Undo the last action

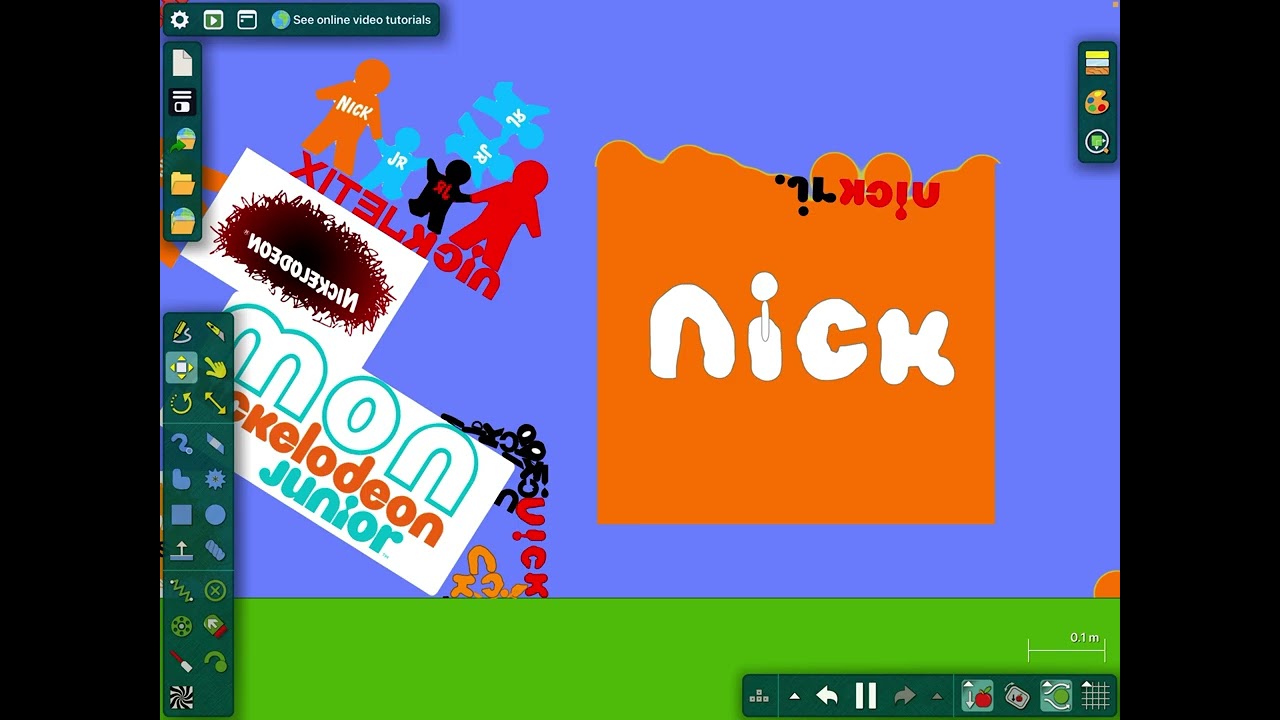pyautogui.click(x=827, y=696)
